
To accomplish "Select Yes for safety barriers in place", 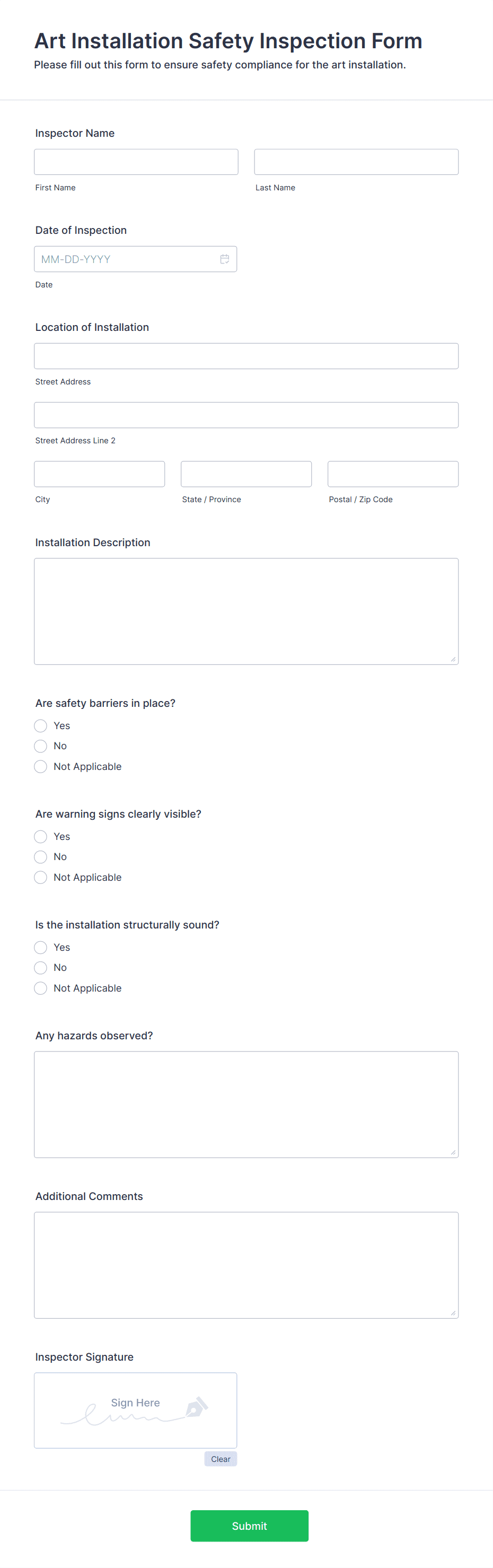I will point(41,725).
